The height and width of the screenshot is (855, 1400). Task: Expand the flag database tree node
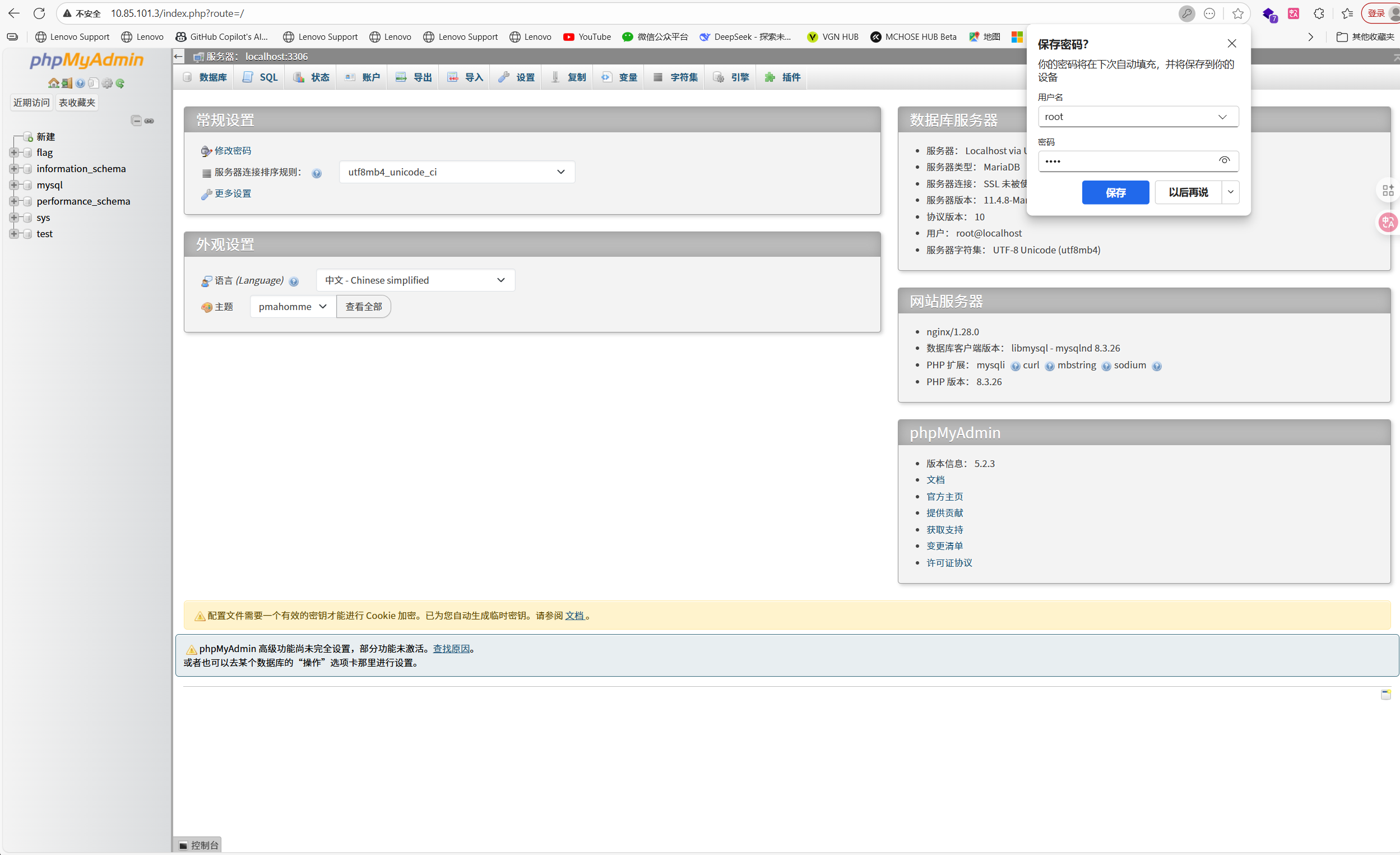[13, 152]
